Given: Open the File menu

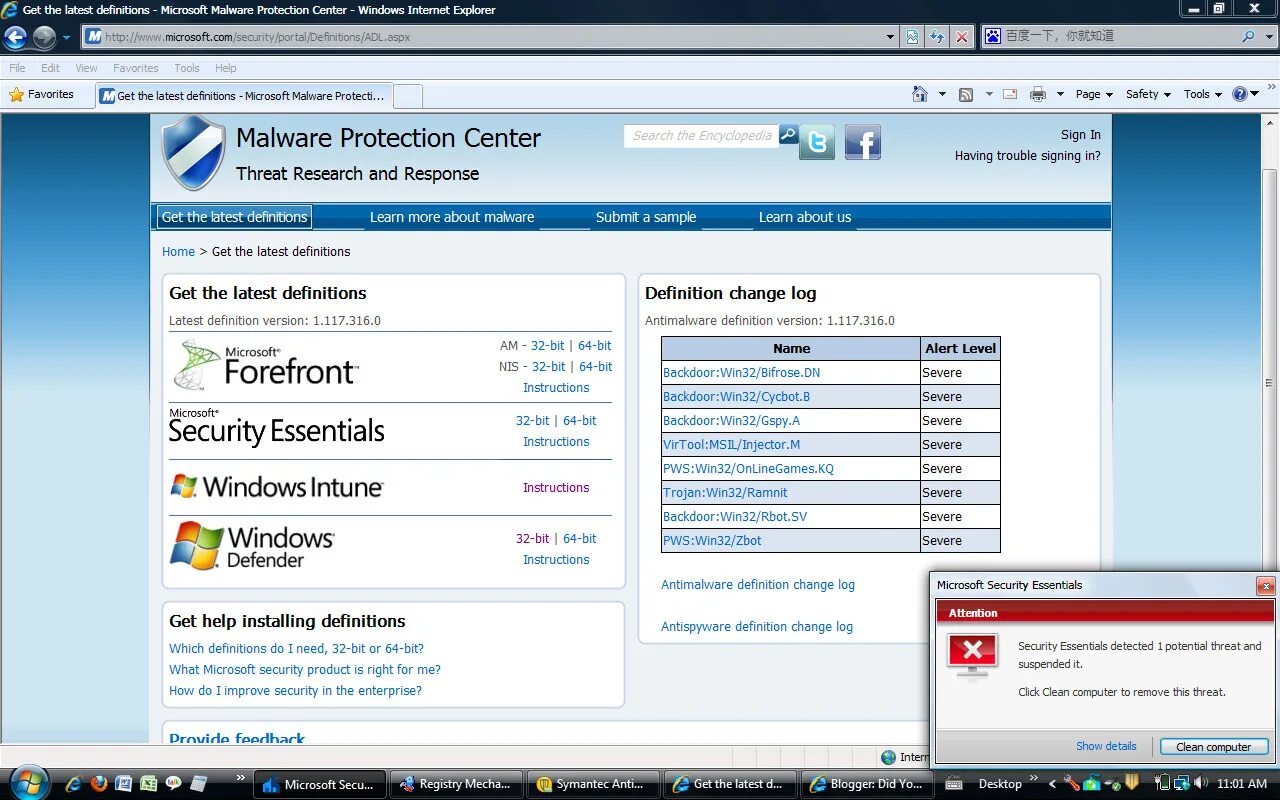Looking at the screenshot, I should pyautogui.click(x=17, y=68).
